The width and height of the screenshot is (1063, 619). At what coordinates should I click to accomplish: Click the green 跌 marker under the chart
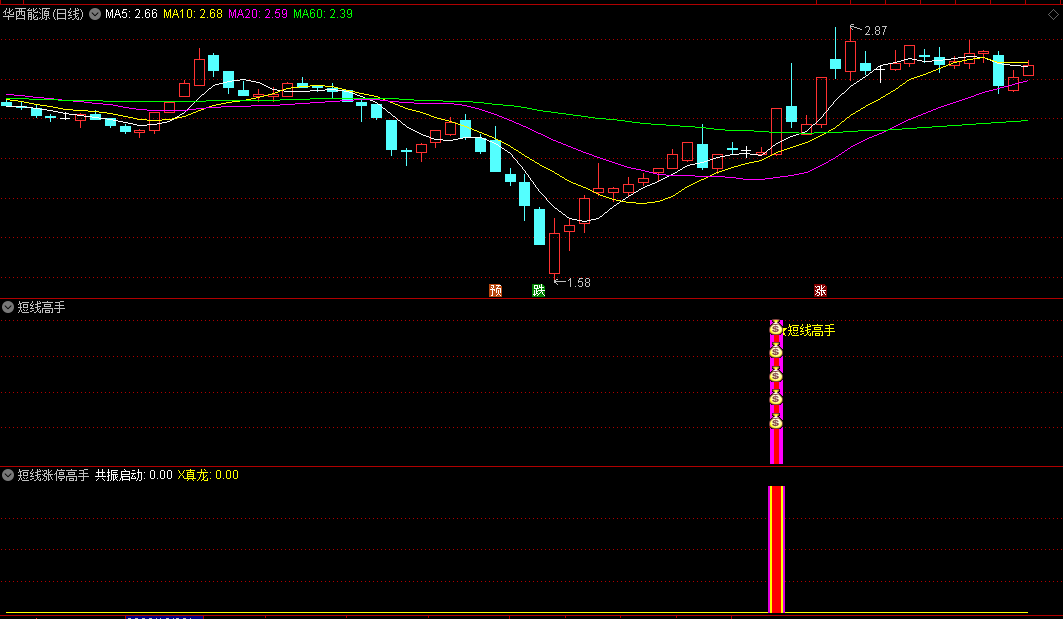tap(538, 291)
